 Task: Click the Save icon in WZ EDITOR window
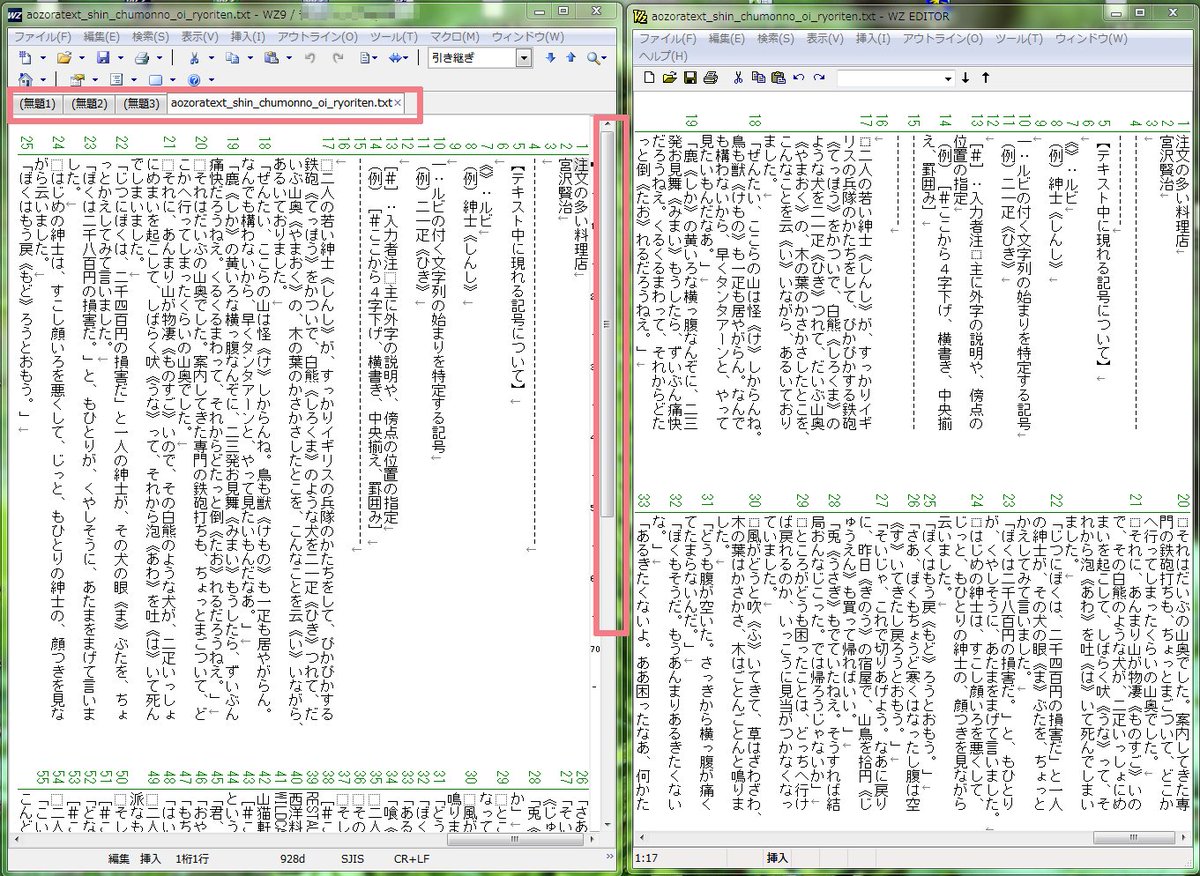coord(690,78)
